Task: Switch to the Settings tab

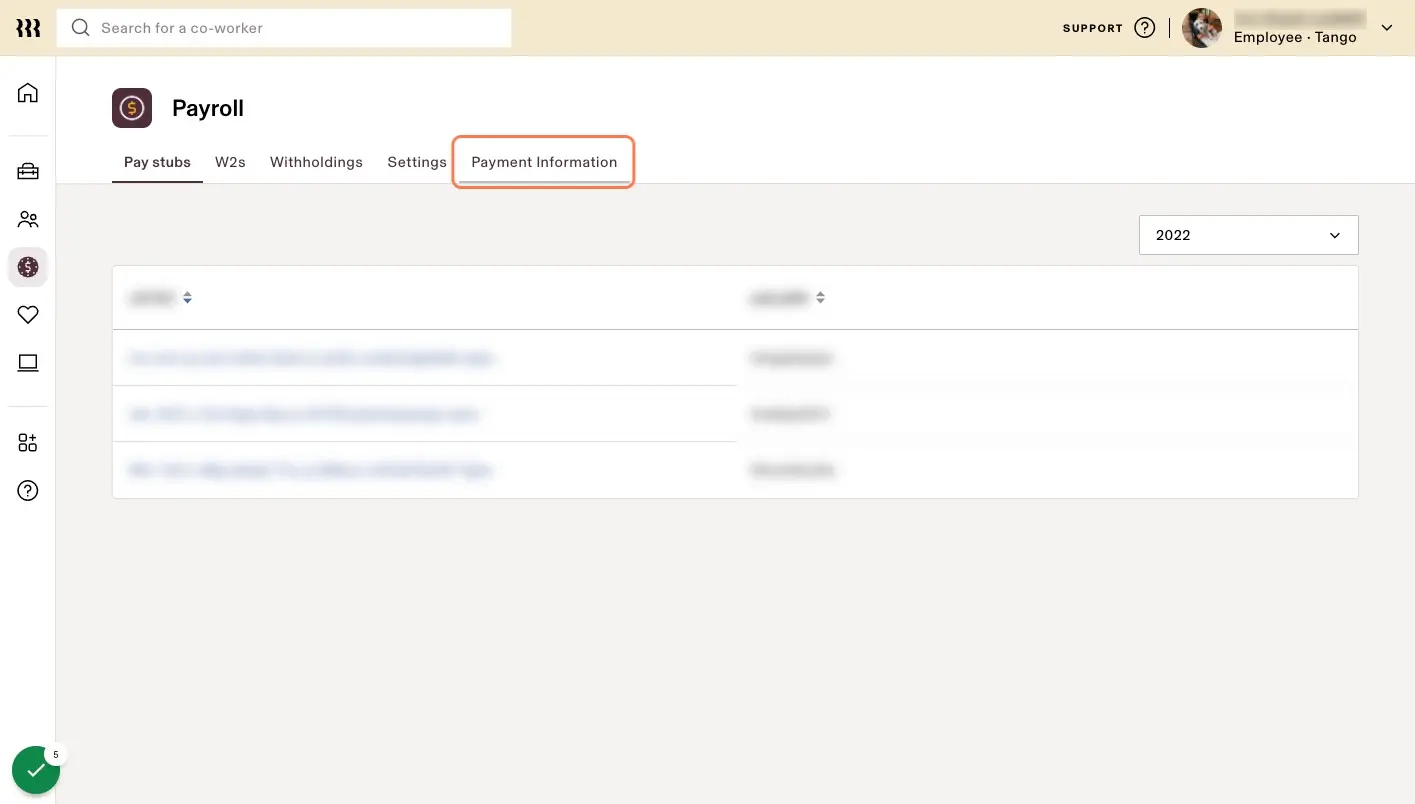Action: (417, 162)
